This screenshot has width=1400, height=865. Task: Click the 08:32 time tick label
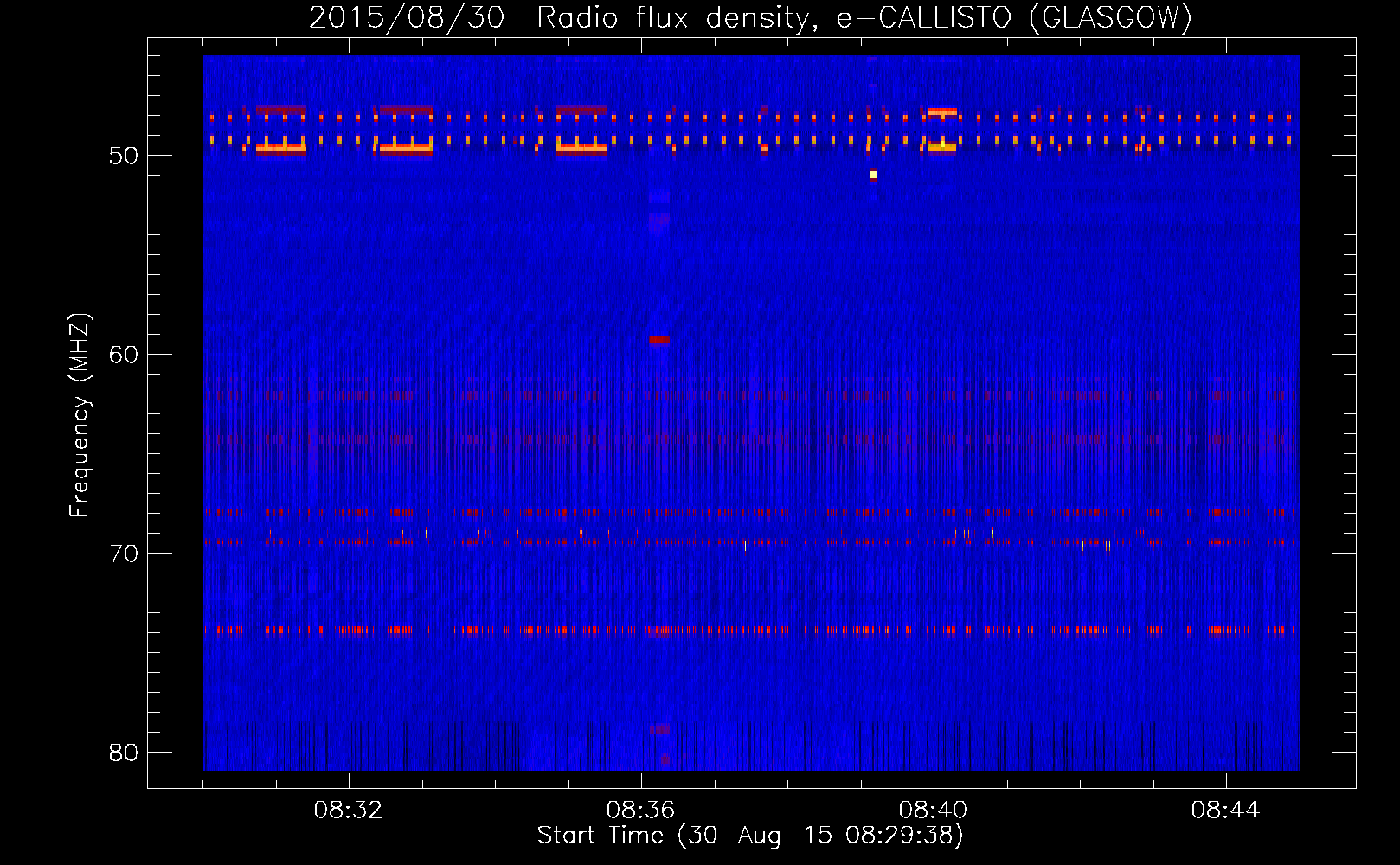click(x=348, y=811)
